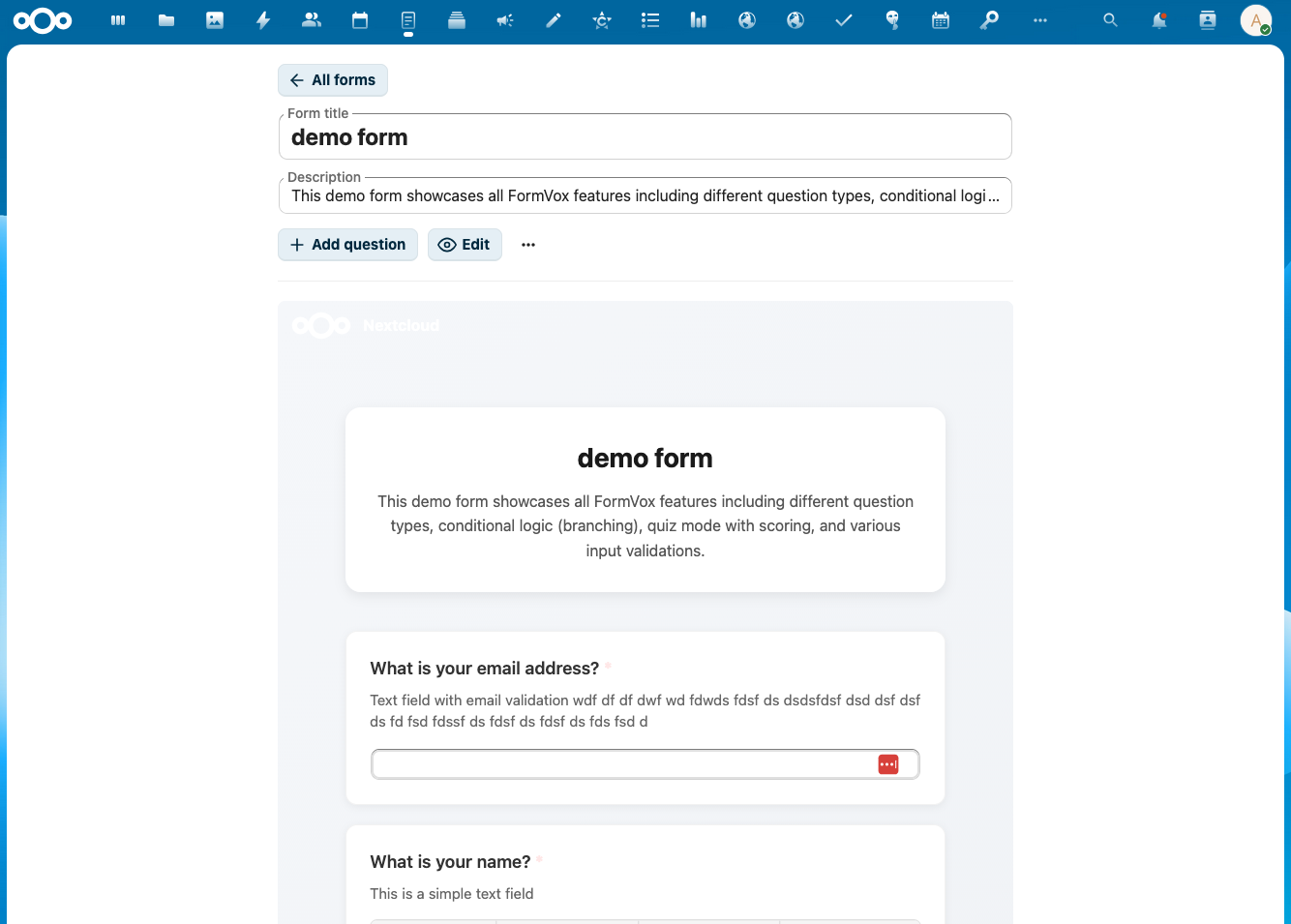
Task: Click inside the Form title field
Action: (x=645, y=136)
